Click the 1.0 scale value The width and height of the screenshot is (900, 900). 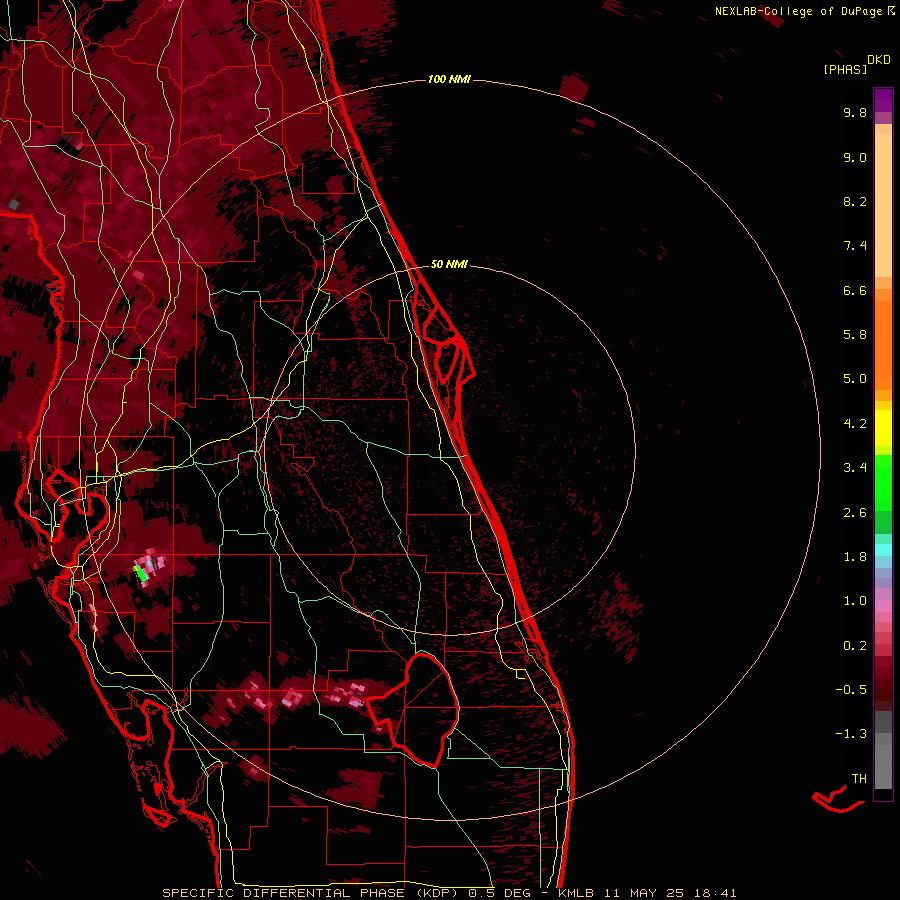tap(855, 601)
